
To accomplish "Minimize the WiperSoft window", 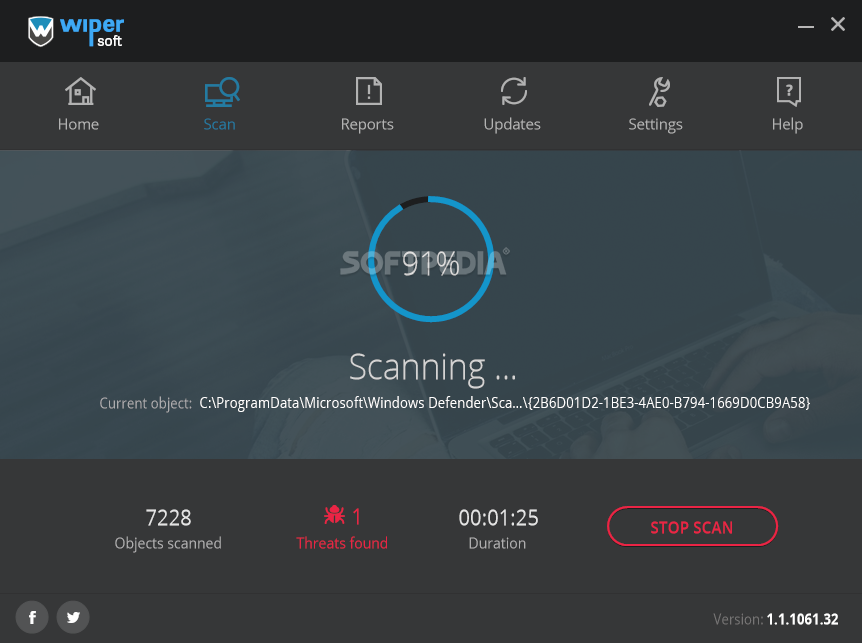I will (806, 26).
